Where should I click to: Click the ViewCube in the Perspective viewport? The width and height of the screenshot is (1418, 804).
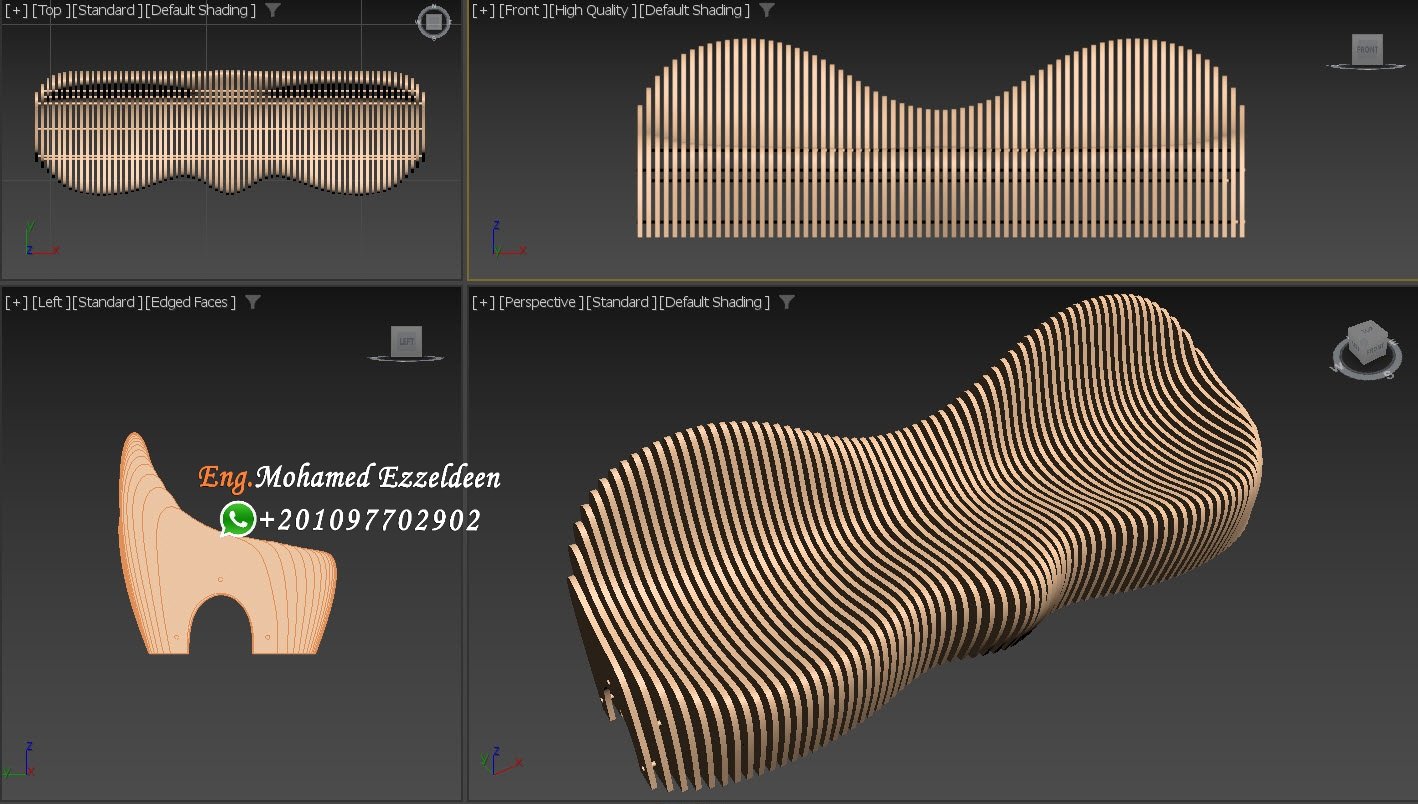1366,349
